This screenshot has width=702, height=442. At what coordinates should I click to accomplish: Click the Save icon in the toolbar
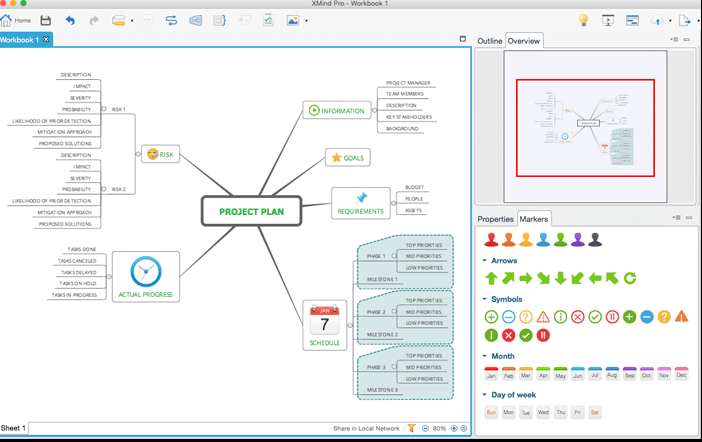click(x=45, y=20)
